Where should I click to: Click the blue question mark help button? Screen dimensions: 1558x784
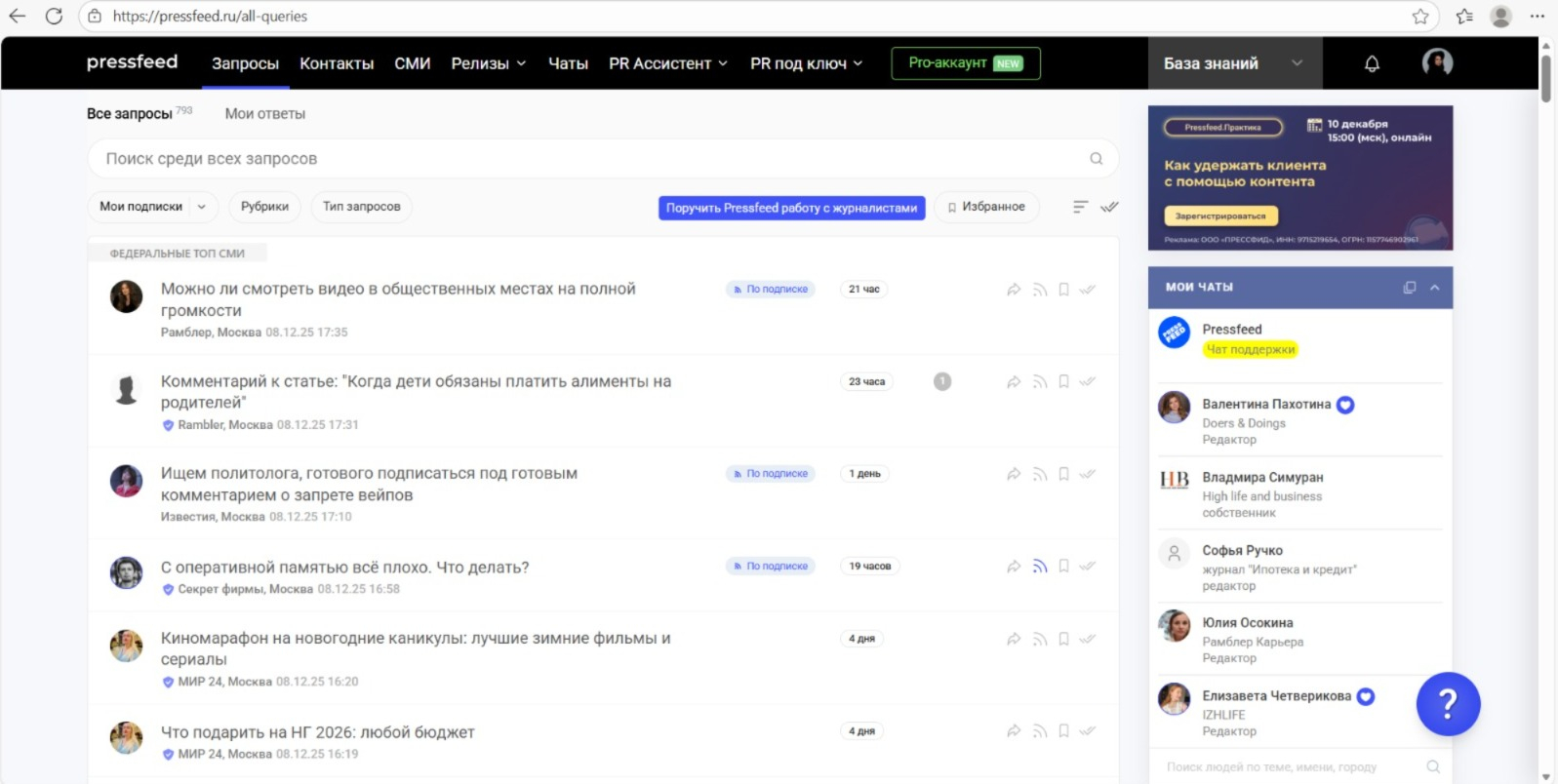(x=1448, y=704)
